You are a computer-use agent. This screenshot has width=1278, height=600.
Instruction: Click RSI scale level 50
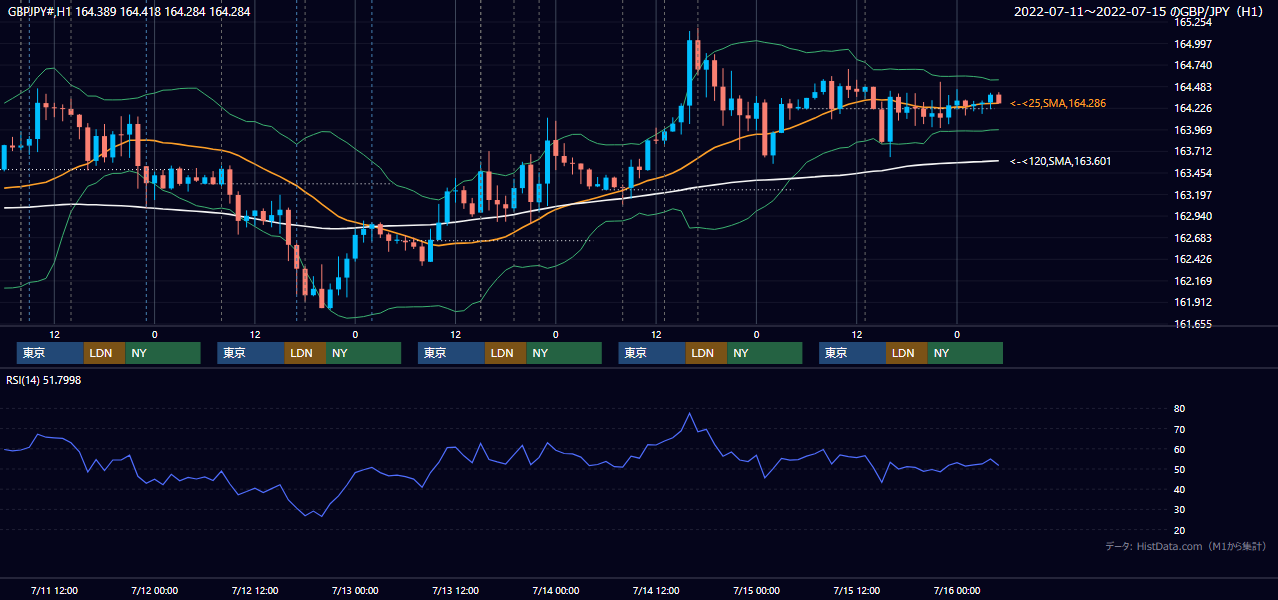(1180, 469)
